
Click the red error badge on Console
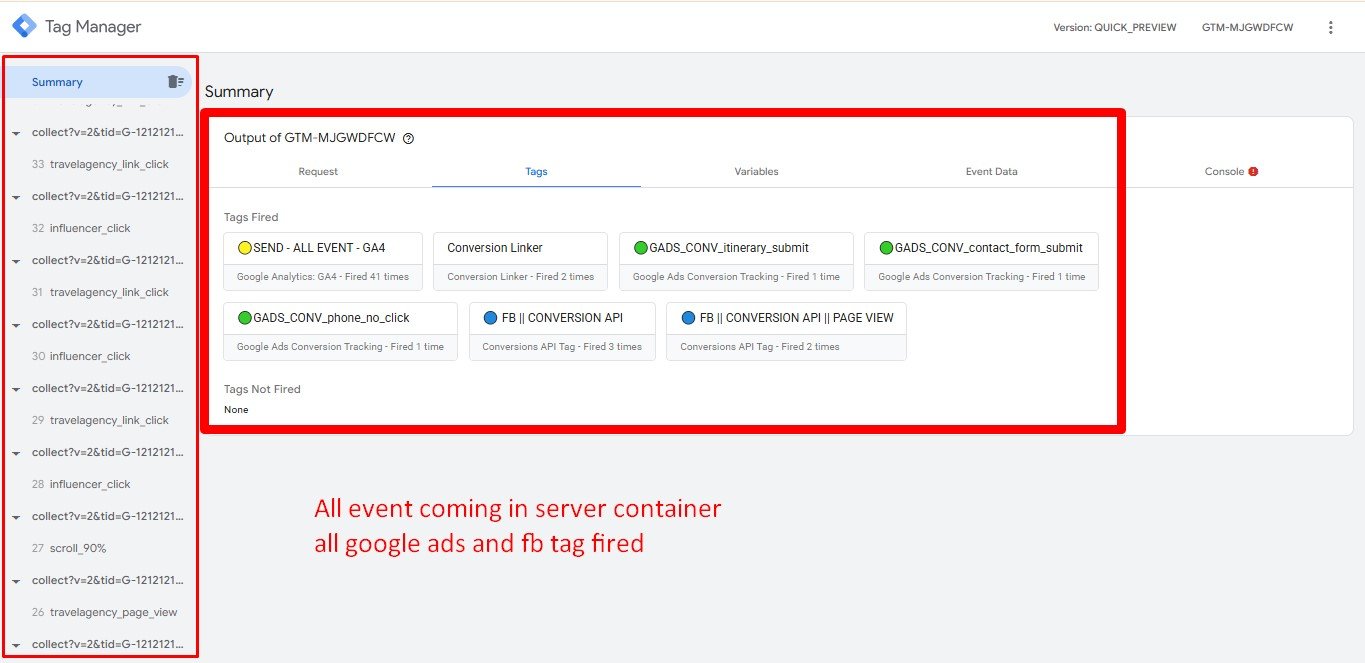[x=1253, y=171]
